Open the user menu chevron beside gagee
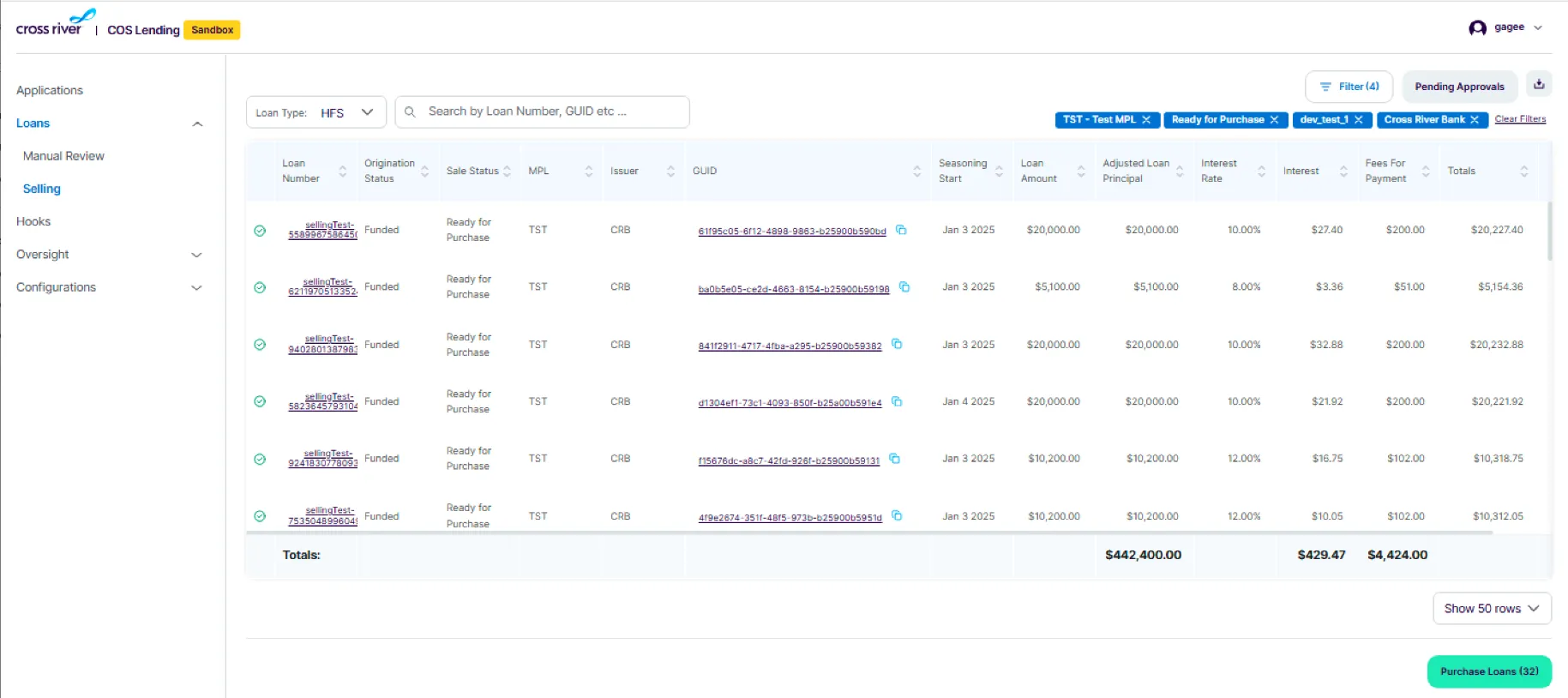This screenshot has width=1568, height=698. click(x=1538, y=27)
